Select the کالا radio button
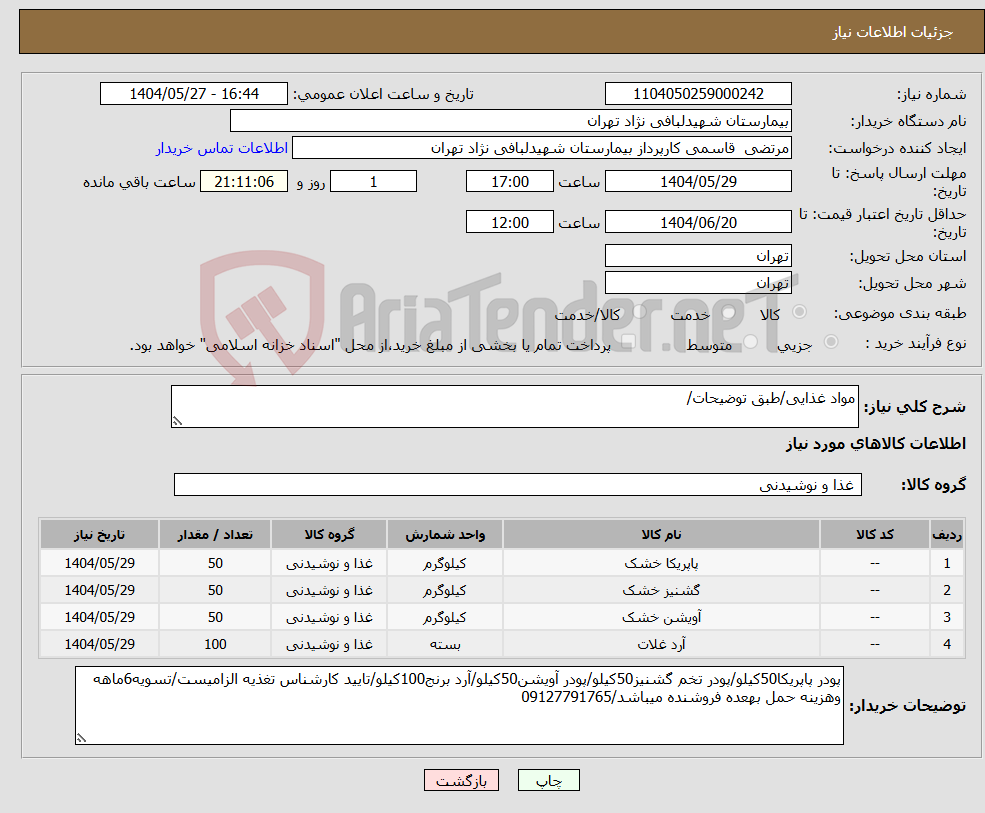This screenshot has height=813, width=985. click(800, 313)
